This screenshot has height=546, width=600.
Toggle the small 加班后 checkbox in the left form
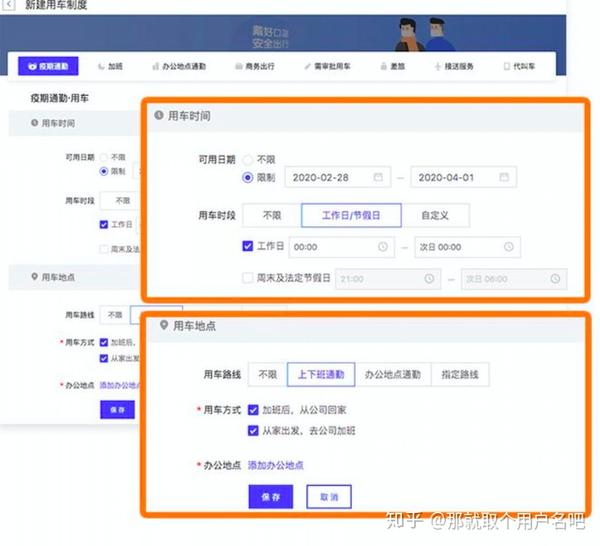[104, 342]
